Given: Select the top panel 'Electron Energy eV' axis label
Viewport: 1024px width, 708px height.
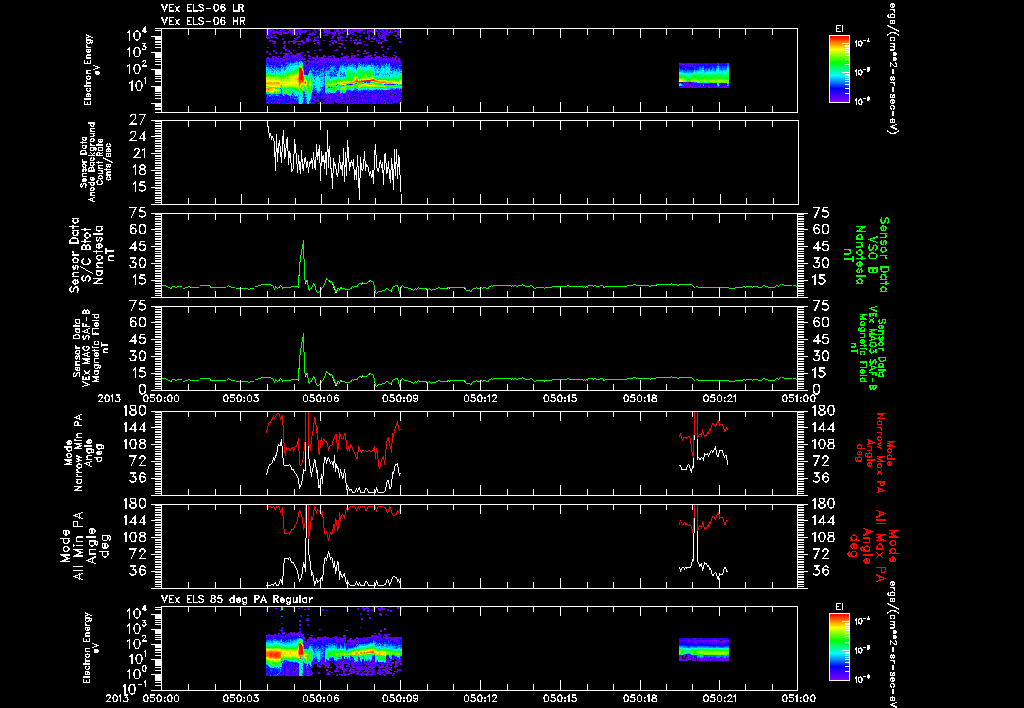Looking at the screenshot, I should [x=89, y=70].
